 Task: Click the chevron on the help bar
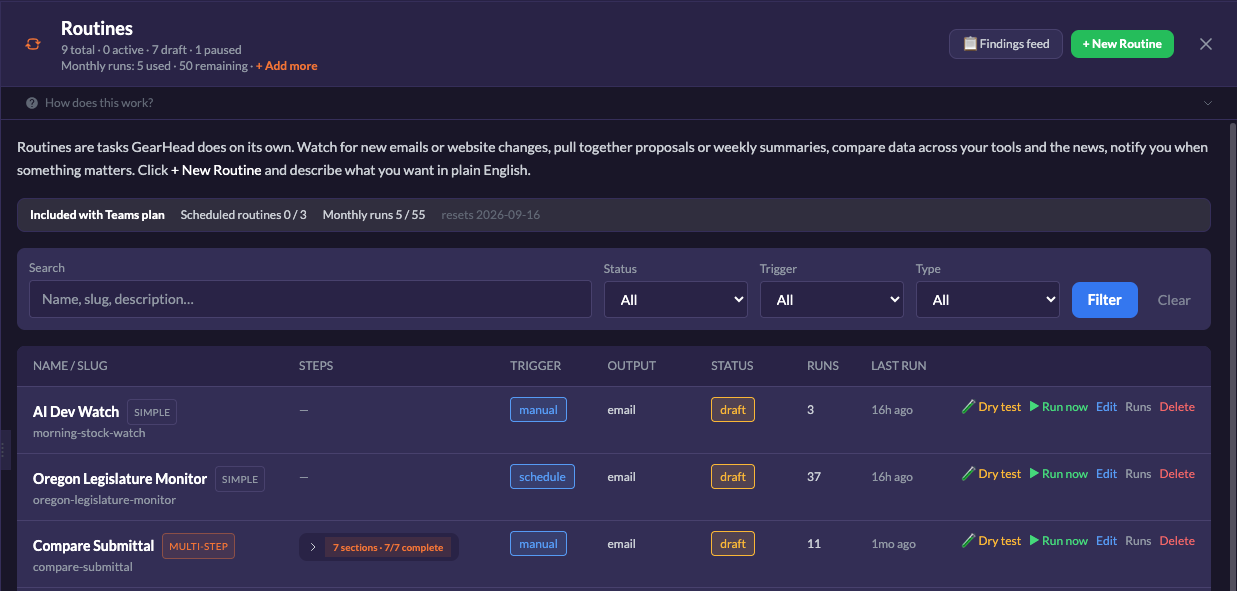[x=1208, y=103]
